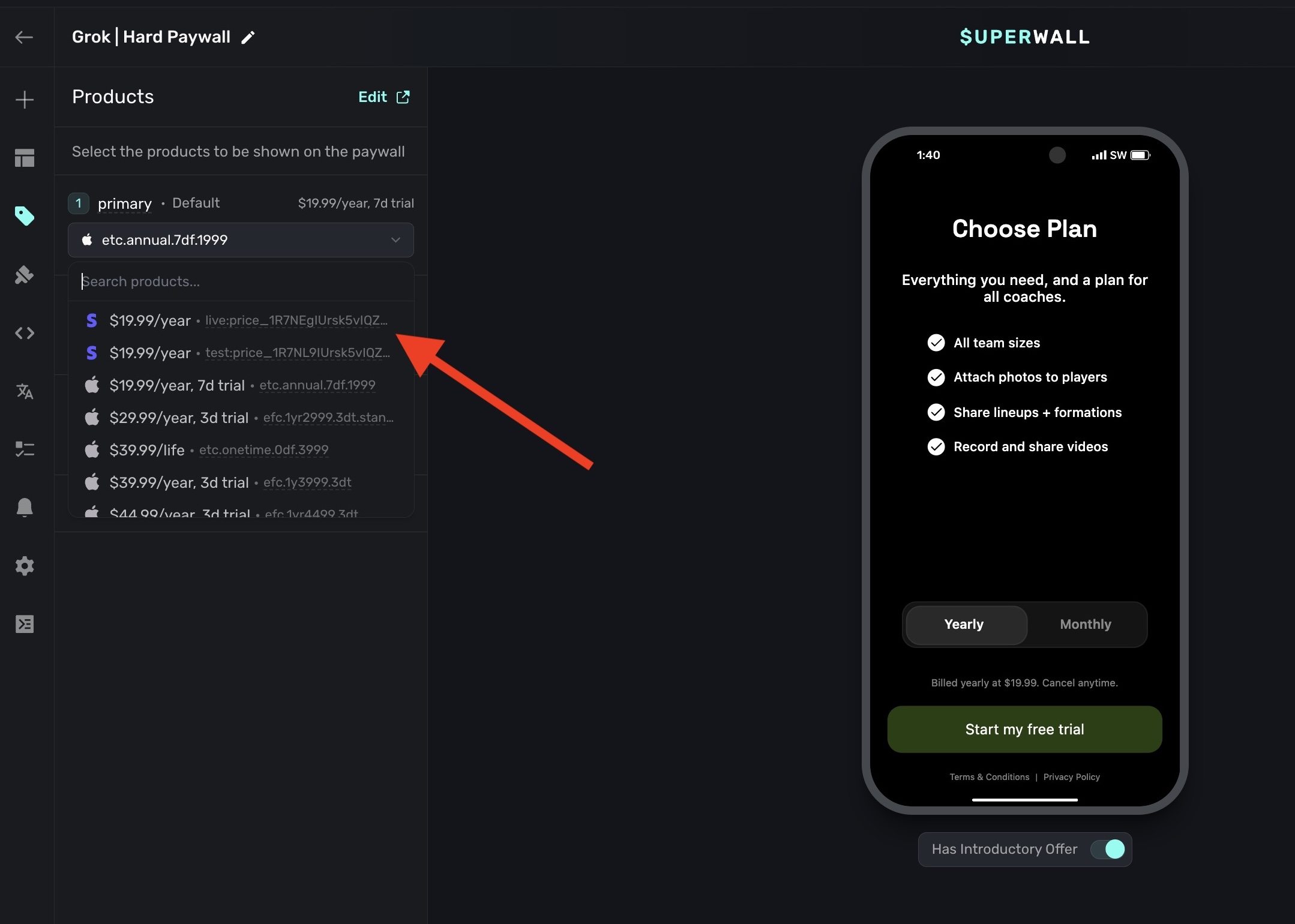Click the plus icon to create new
Screen dimensions: 1295x924
click(x=25, y=100)
